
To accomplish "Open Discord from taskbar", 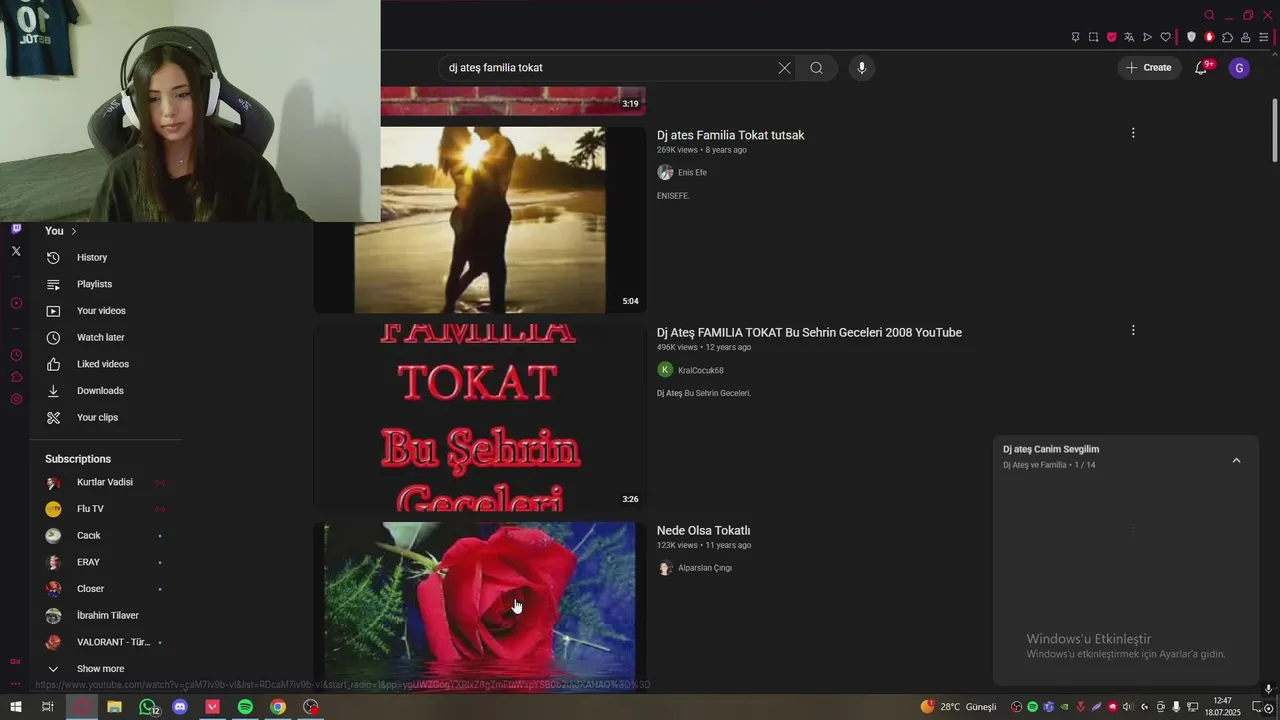I will [180, 707].
